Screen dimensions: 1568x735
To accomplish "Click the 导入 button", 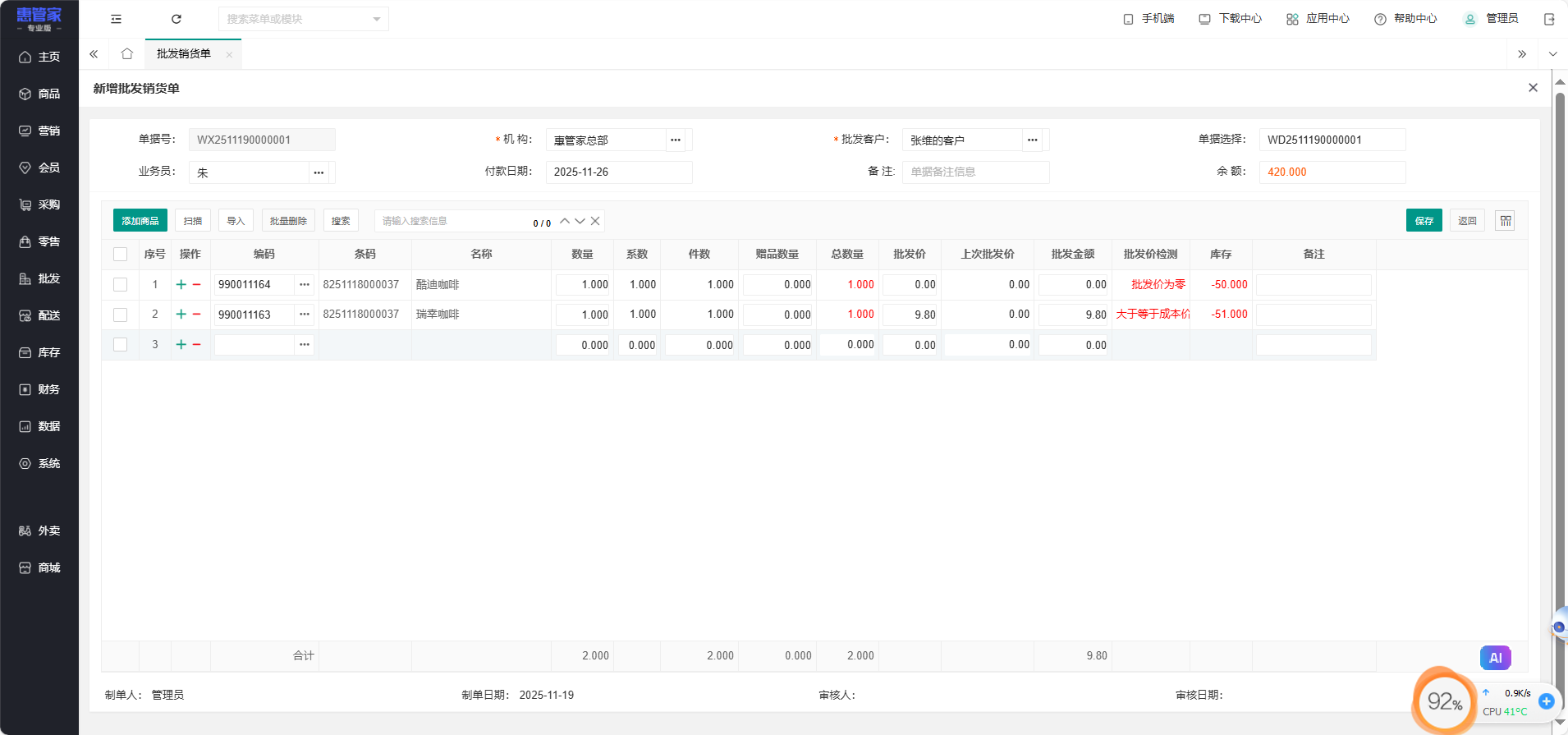I will pos(236,221).
